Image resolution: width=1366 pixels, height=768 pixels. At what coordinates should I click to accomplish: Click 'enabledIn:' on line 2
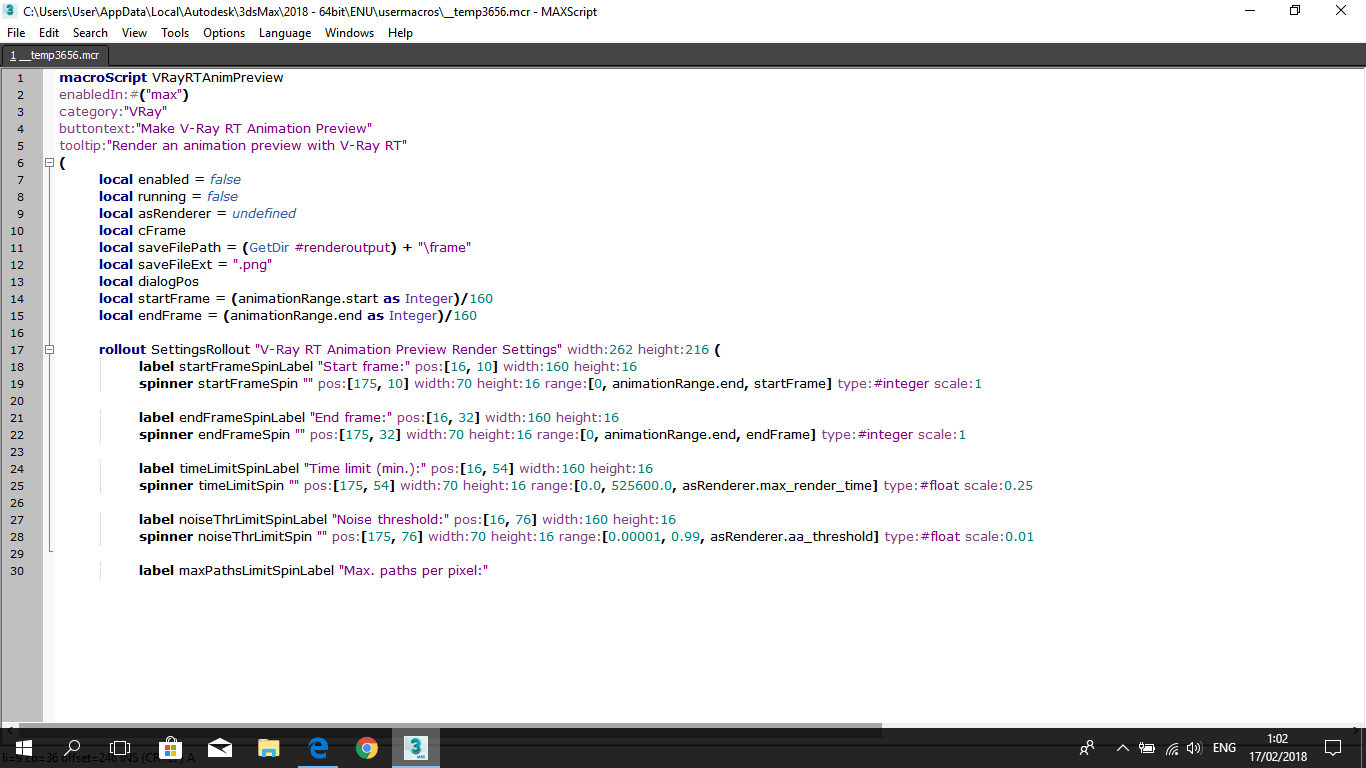(x=94, y=94)
